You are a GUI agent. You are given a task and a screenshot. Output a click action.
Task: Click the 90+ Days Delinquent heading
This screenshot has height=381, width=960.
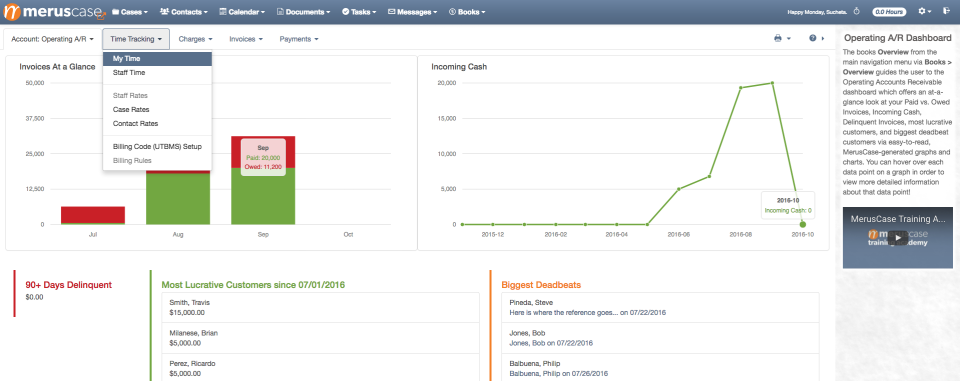(x=69, y=285)
